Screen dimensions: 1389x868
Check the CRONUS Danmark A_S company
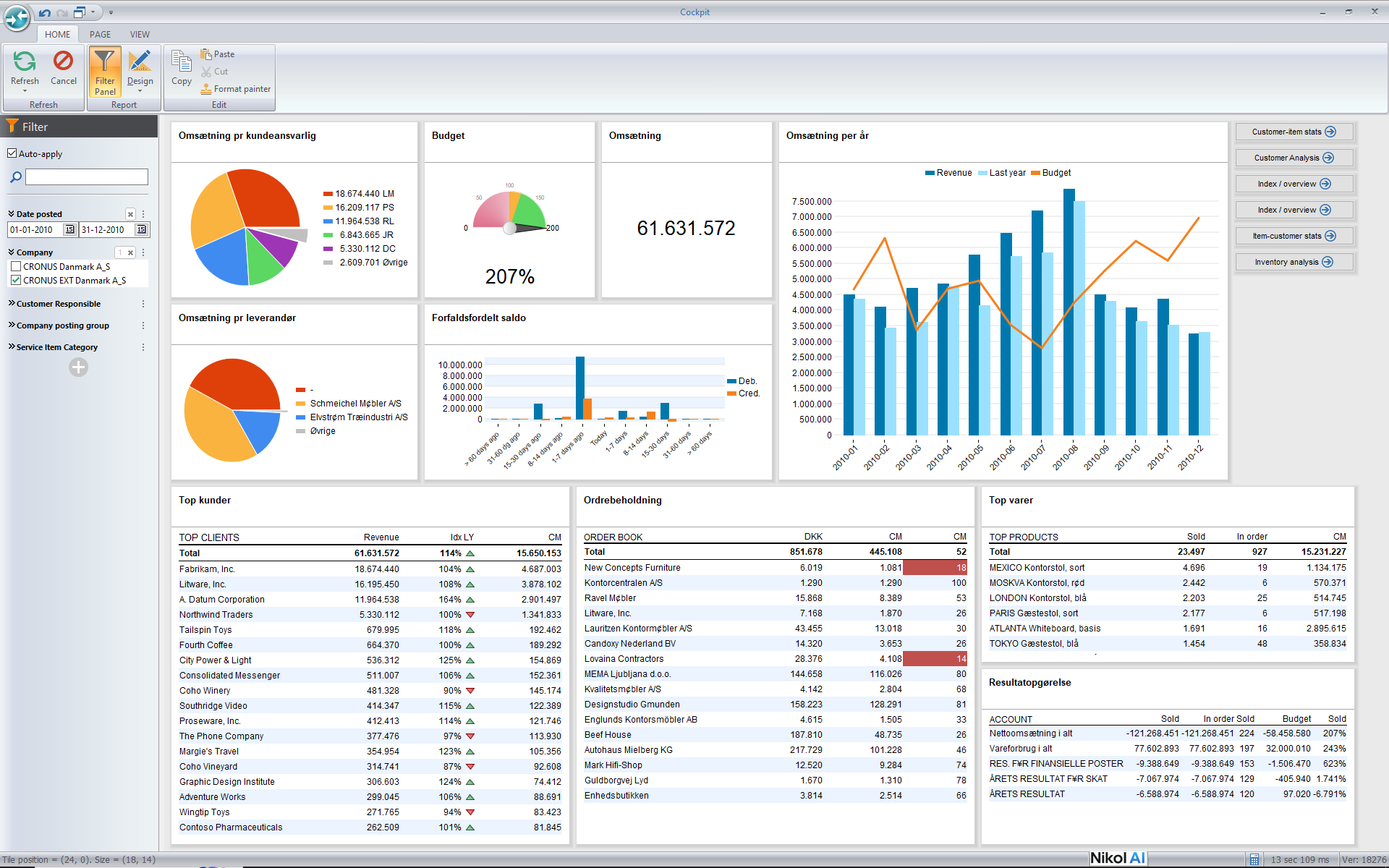coord(16,266)
